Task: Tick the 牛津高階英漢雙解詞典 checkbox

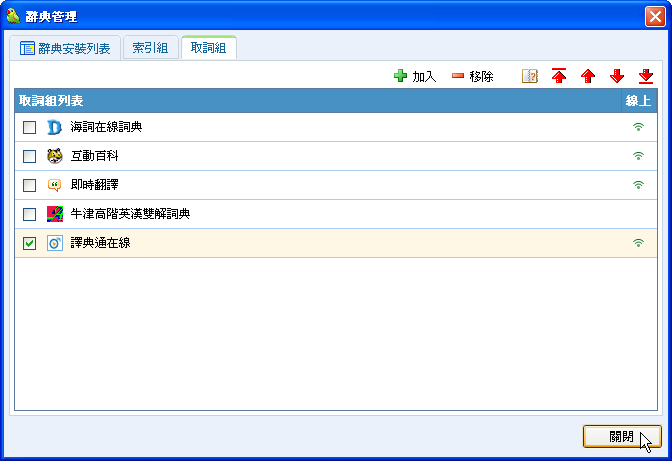Action: 29,214
